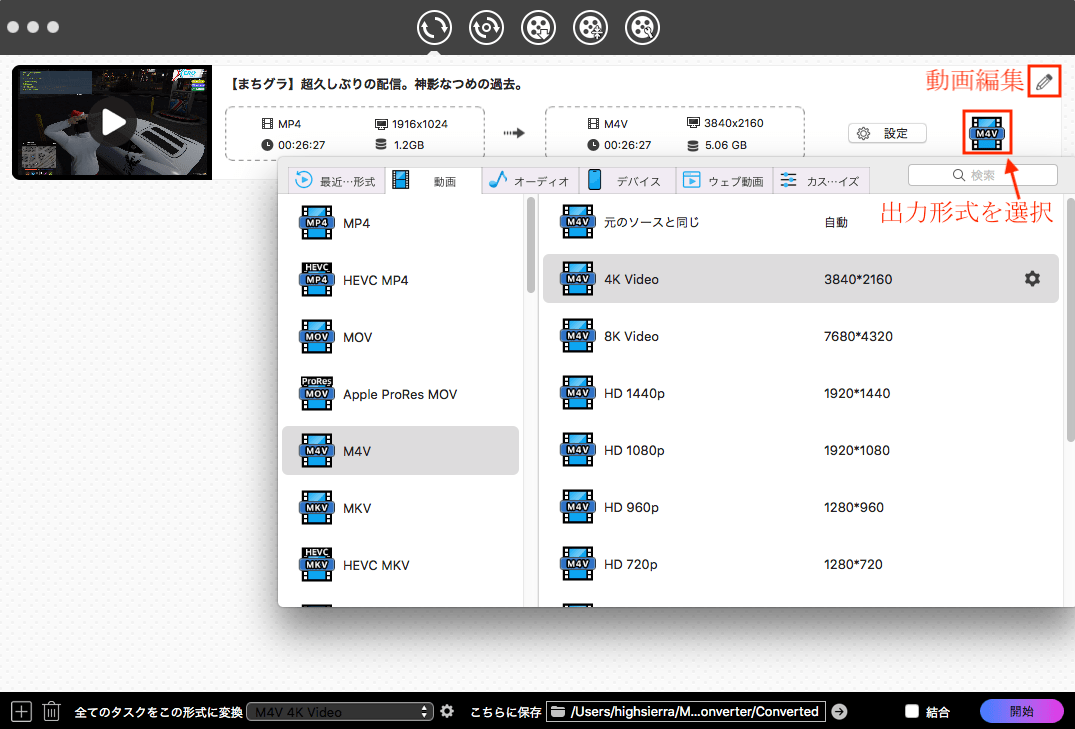1075x729 pixels.
Task: Play the video thumbnail preview
Action: [x=112, y=122]
